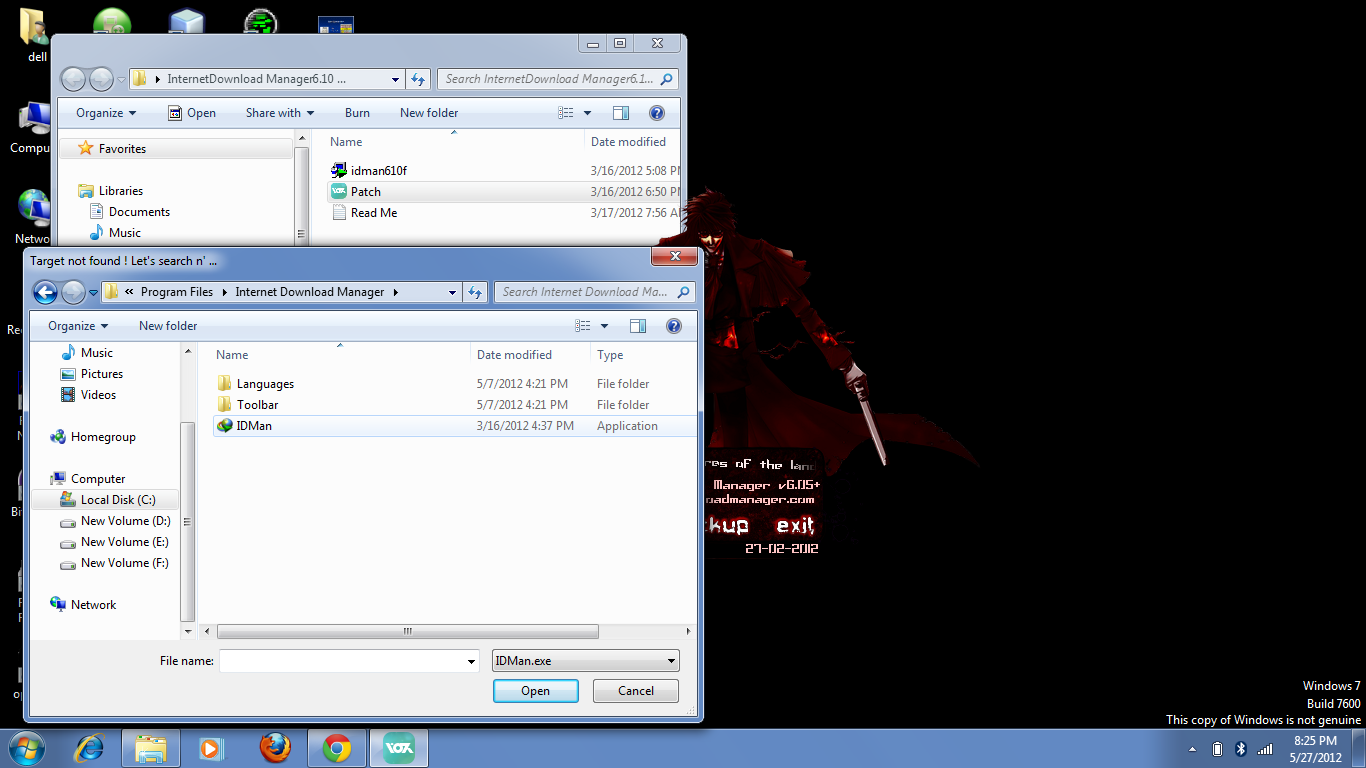
Task: Open the File name history dropdown
Action: coord(472,661)
